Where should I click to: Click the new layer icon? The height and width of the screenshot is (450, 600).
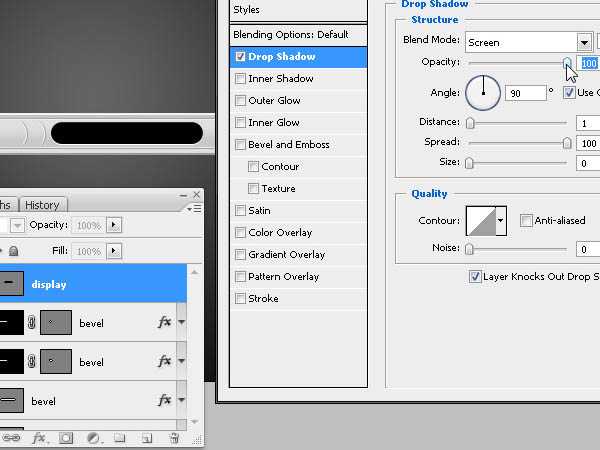(147, 438)
